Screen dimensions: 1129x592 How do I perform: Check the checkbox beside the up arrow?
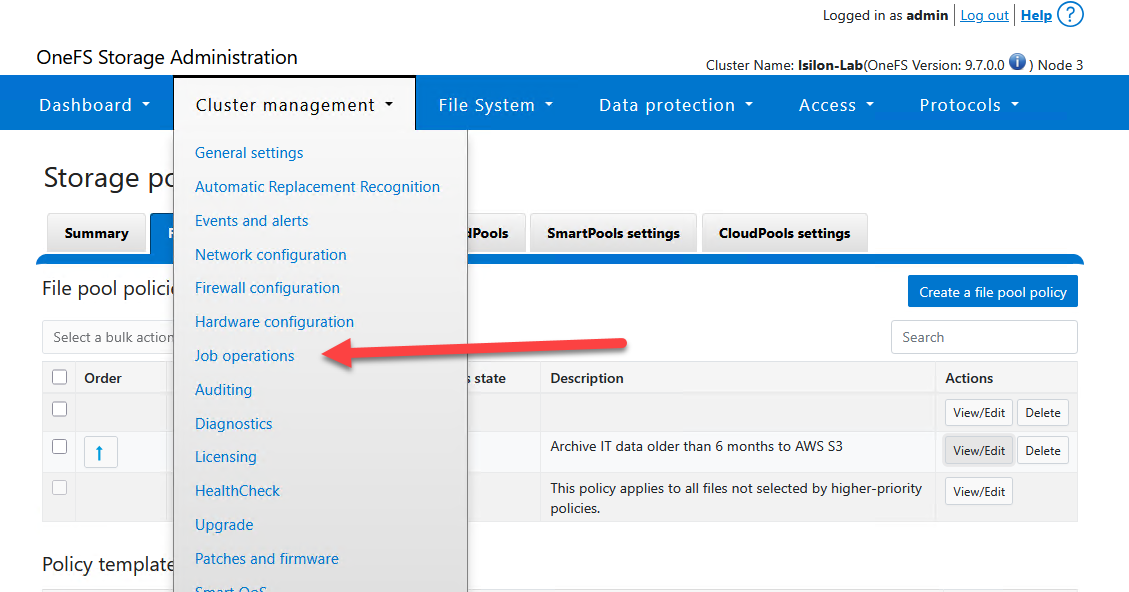click(x=60, y=447)
